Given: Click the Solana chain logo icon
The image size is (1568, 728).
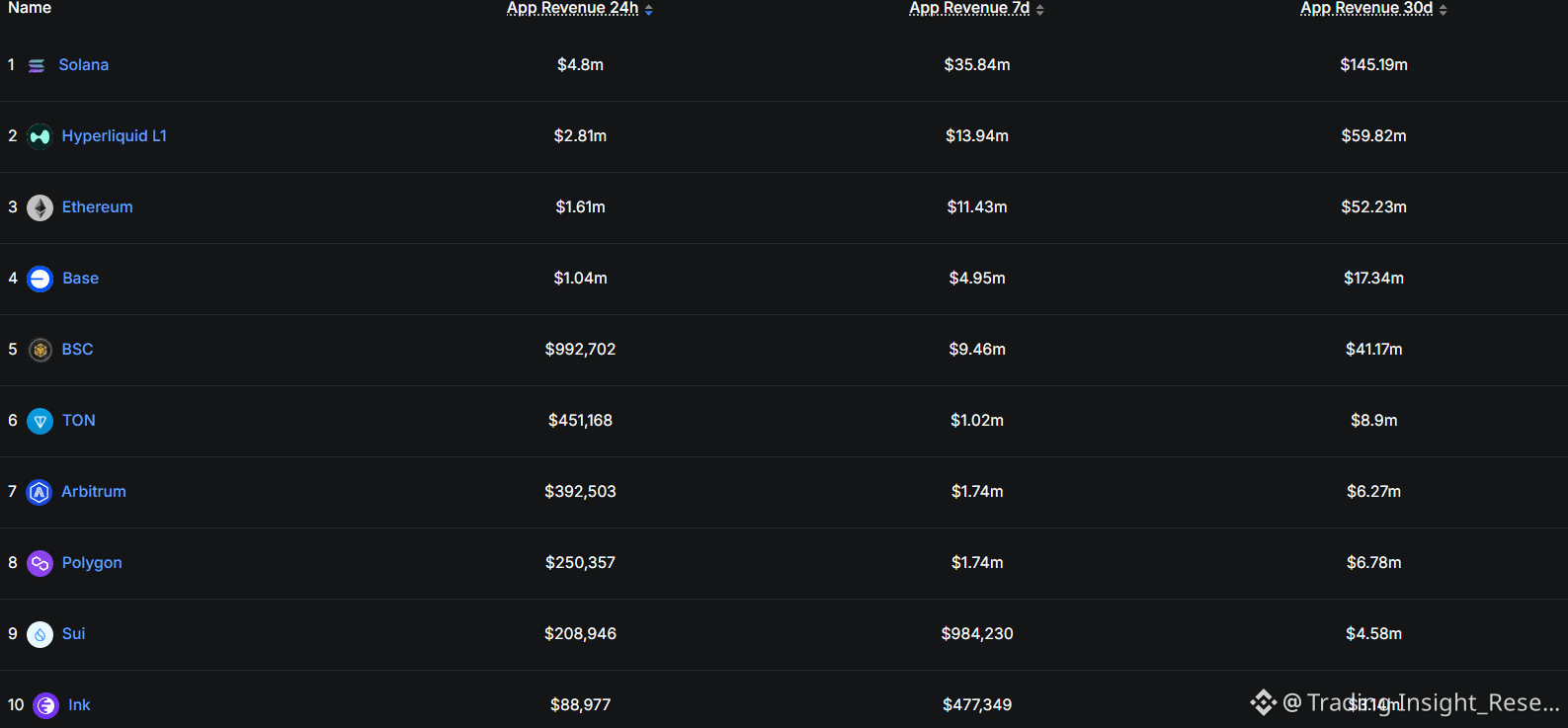Looking at the screenshot, I should [37, 66].
